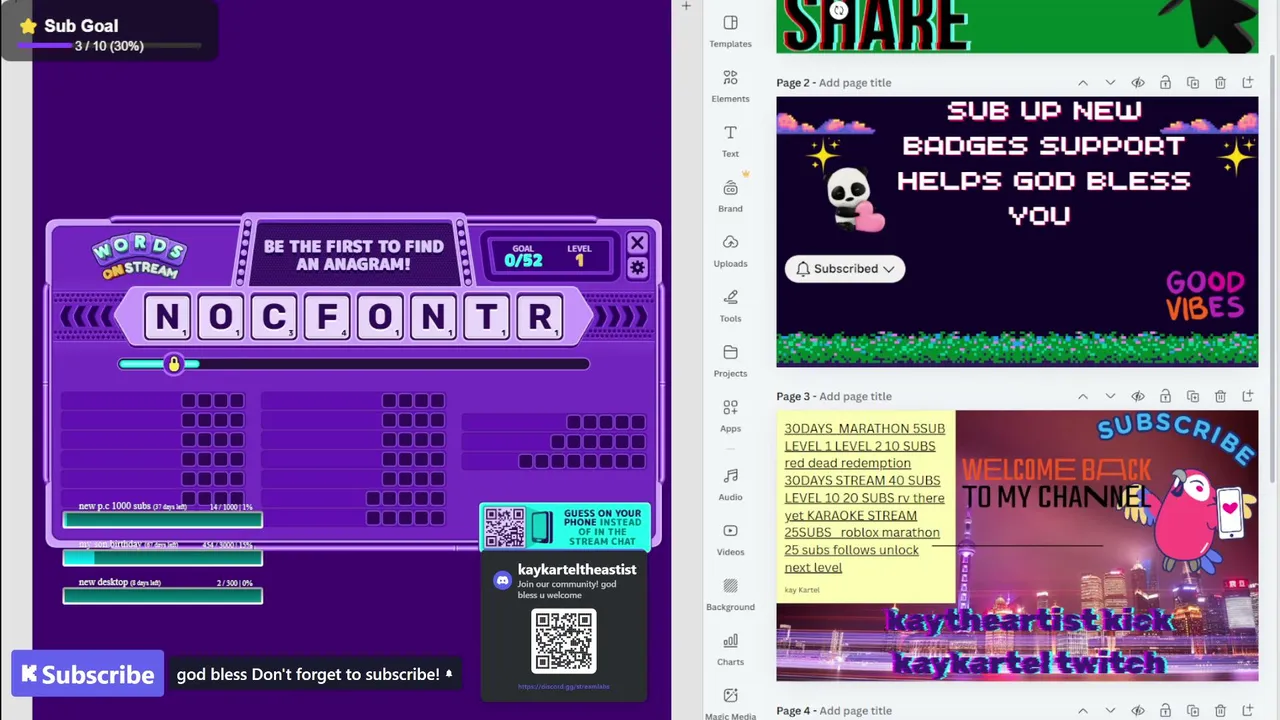Click Add page title for Page 3

855,397
